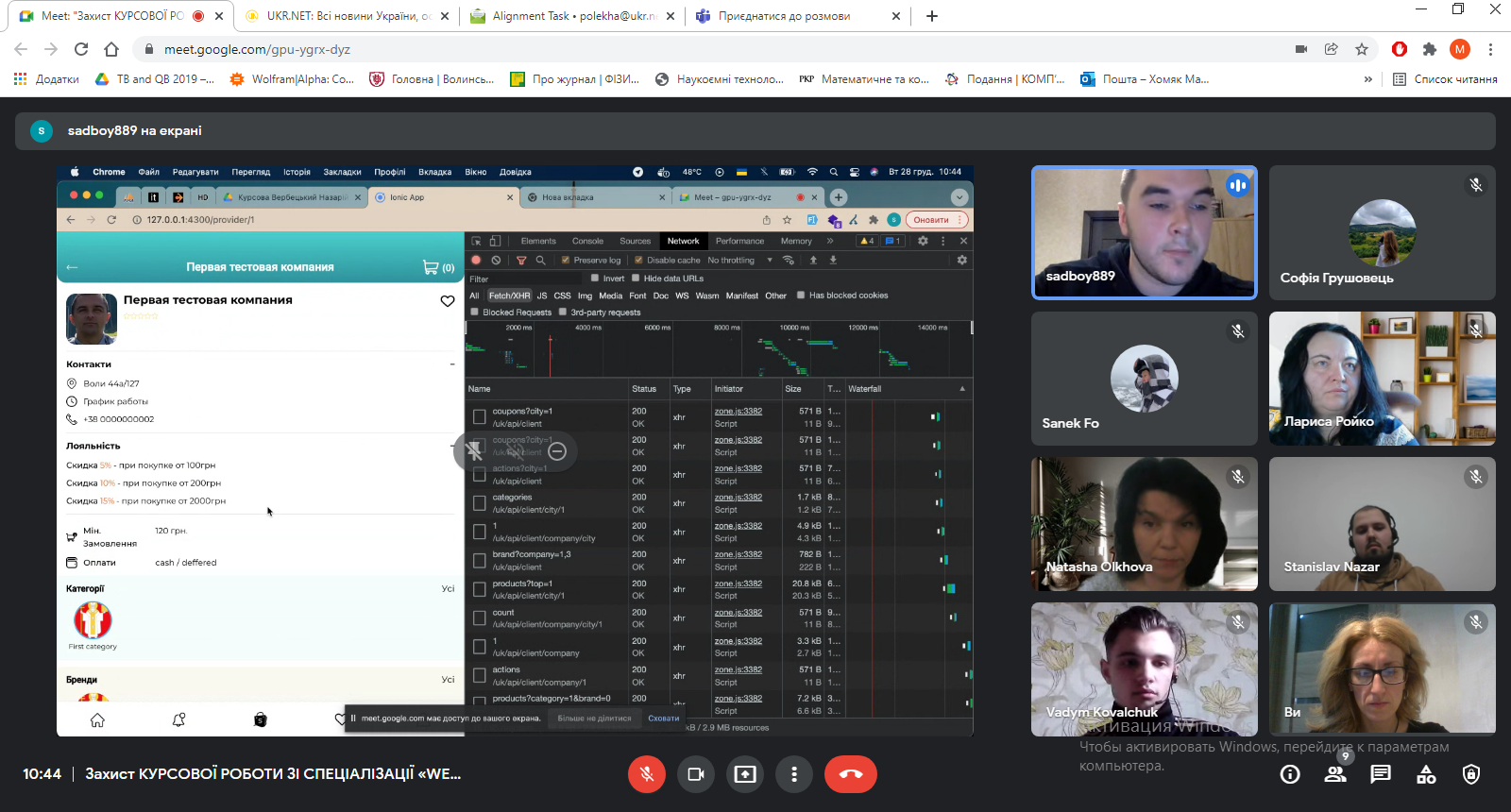Click the meet.google.com address bar
Screen dimensions: 1511x812
pyautogui.click(x=661, y=49)
